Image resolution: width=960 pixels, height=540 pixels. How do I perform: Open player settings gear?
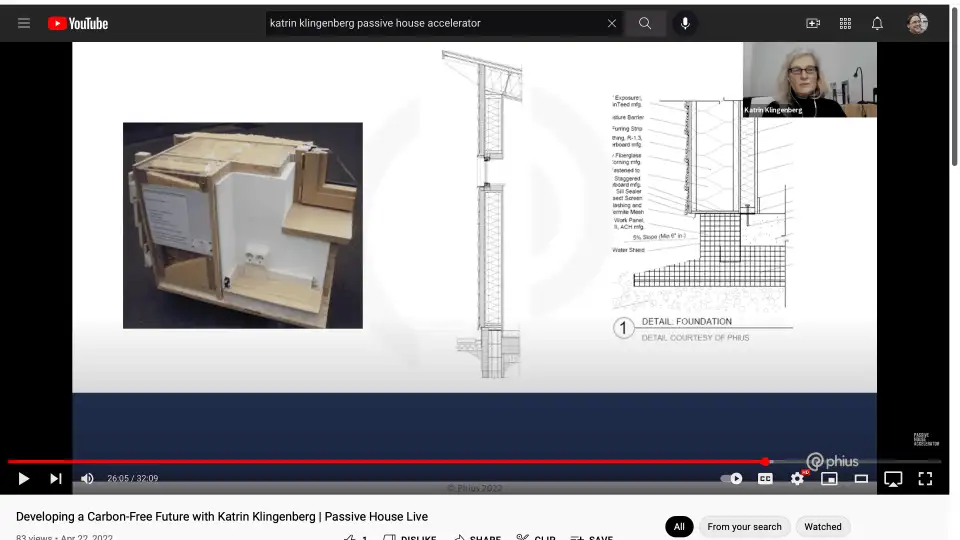coord(797,478)
